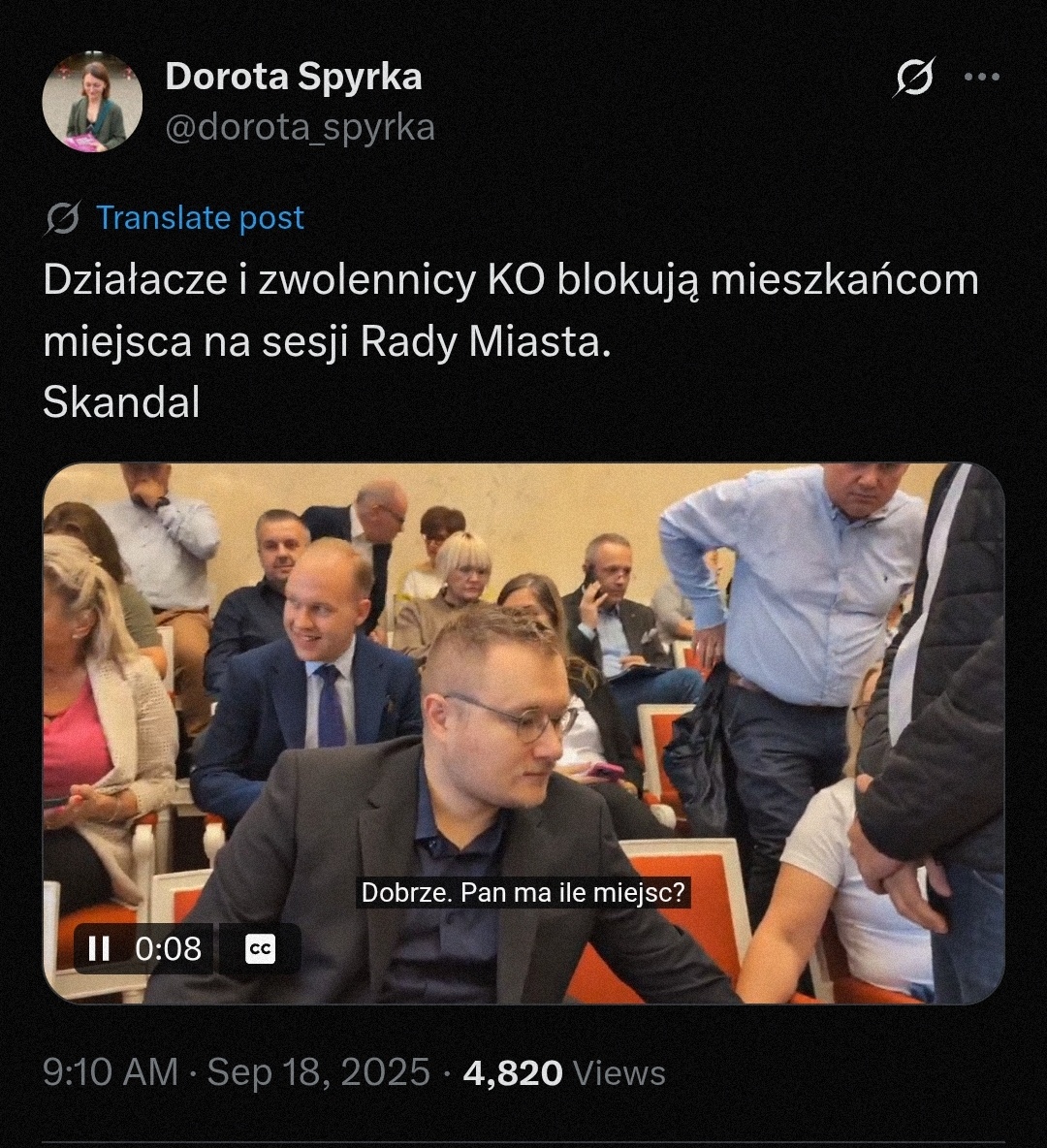This screenshot has height=1148, width=1047.
Task: Click text line miejsca na sesji Rady Miasta
Action: coord(328,342)
